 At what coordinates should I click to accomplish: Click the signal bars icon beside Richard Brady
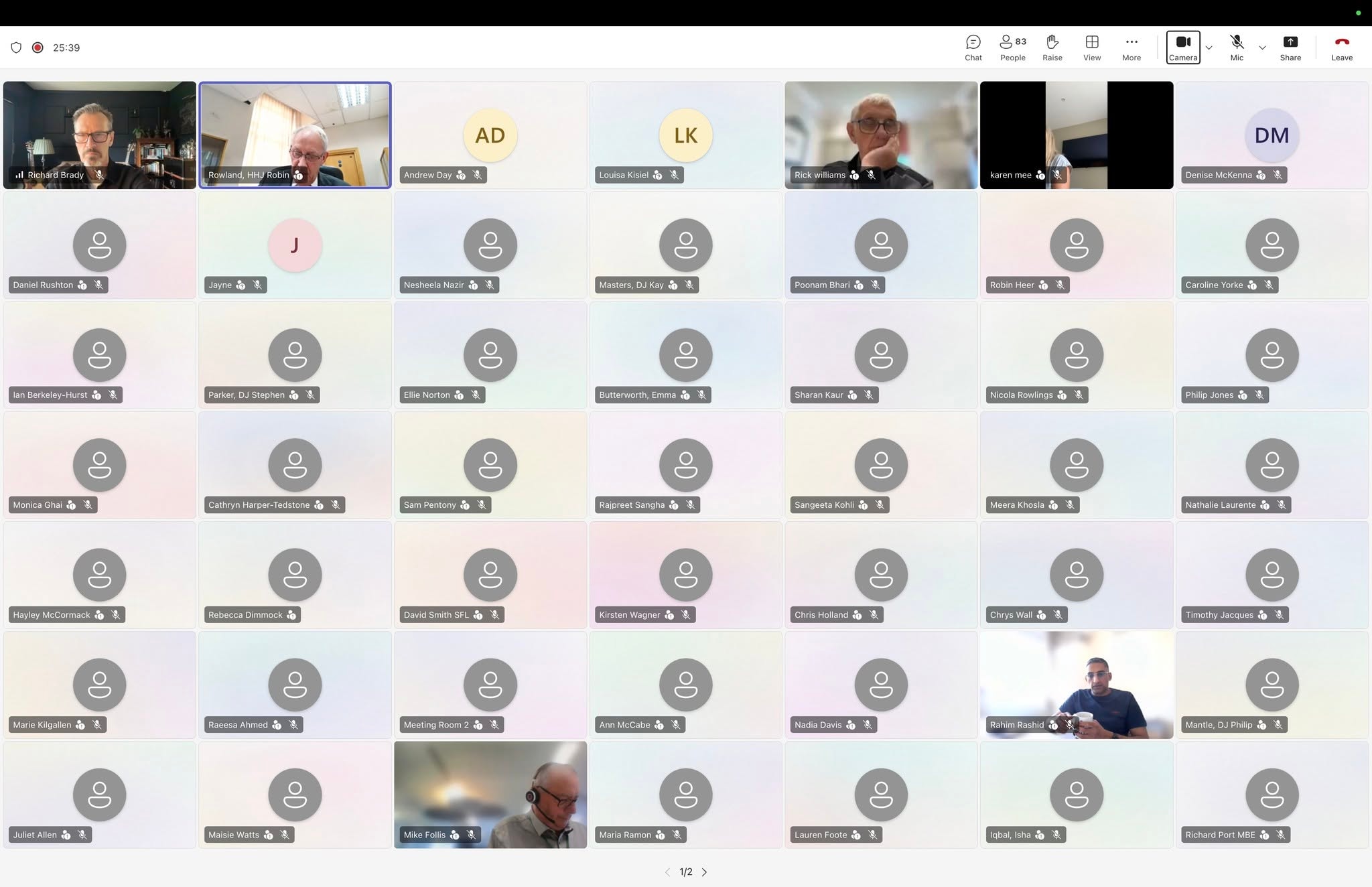[19, 175]
